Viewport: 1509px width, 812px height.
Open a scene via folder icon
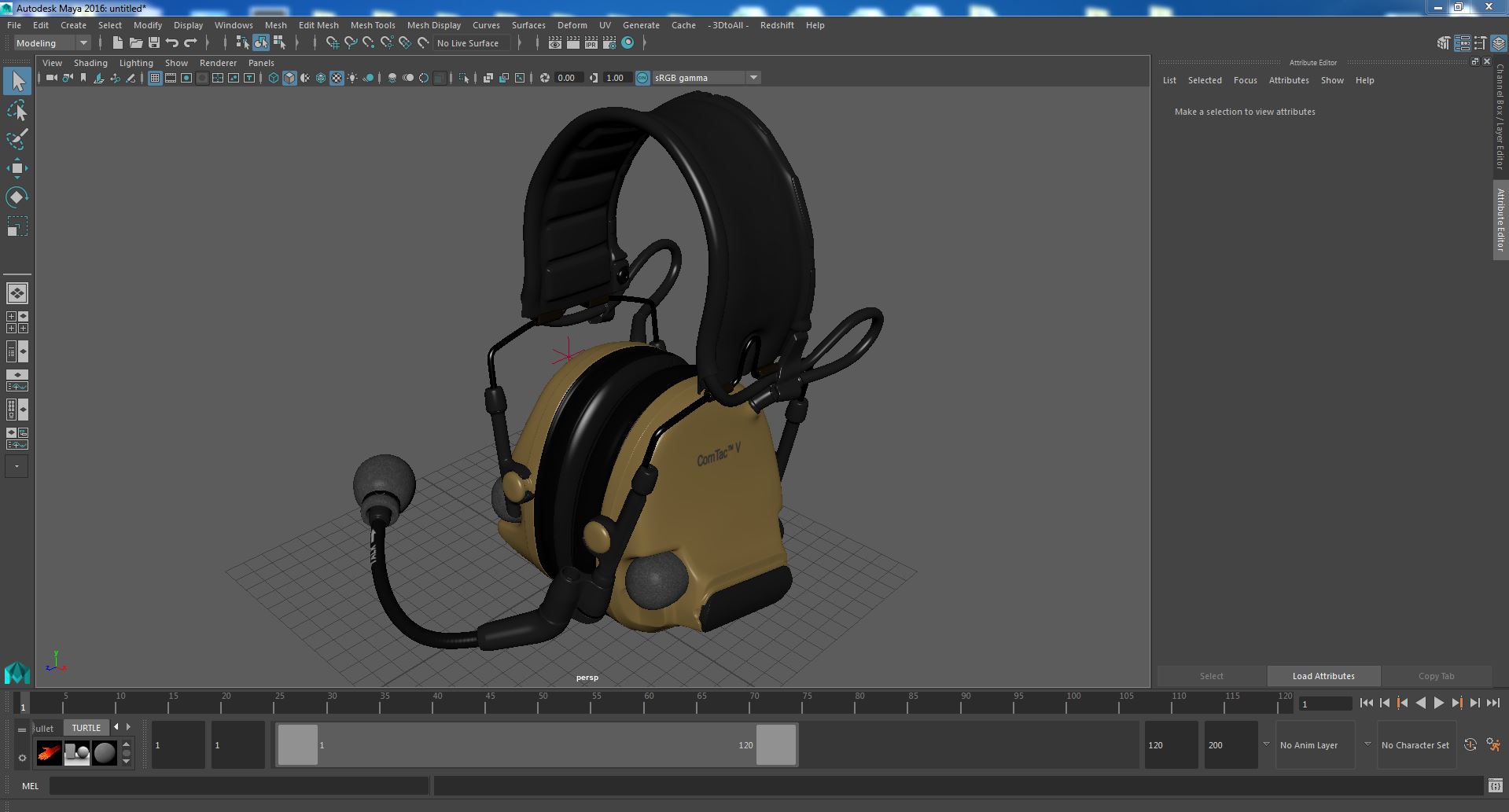click(136, 43)
